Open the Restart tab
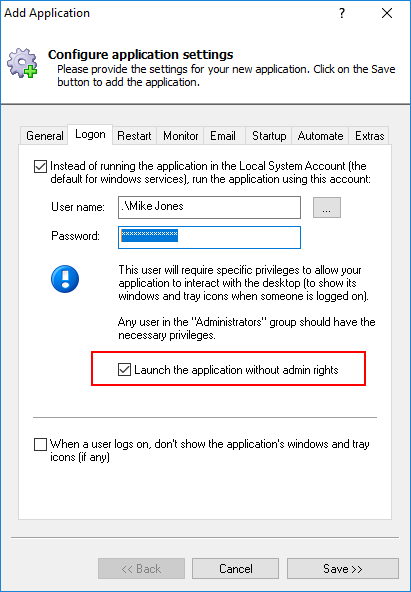 click(x=134, y=136)
